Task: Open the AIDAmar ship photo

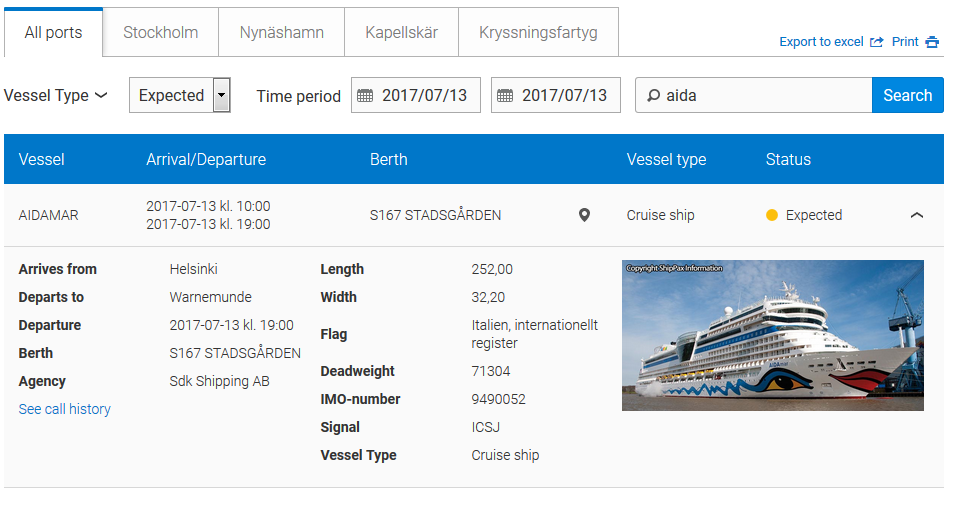Action: pyautogui.click(x=772, y=335)
